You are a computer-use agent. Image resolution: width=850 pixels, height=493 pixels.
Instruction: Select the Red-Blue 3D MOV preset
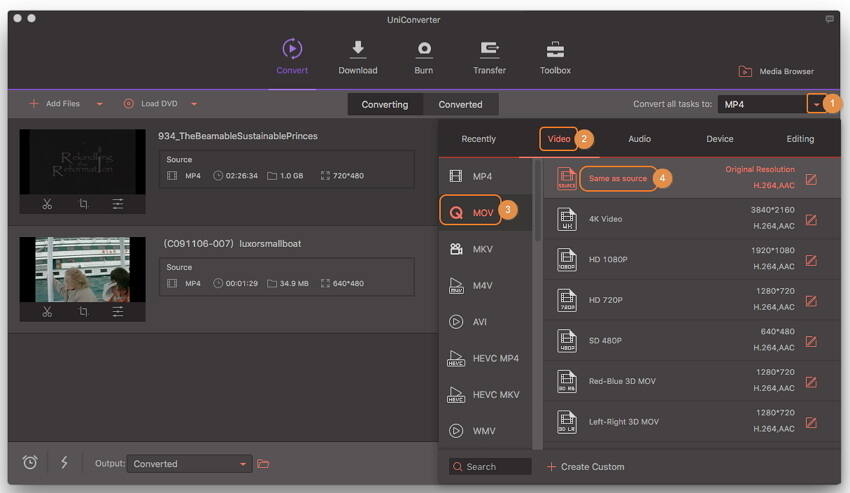point(692,381)
